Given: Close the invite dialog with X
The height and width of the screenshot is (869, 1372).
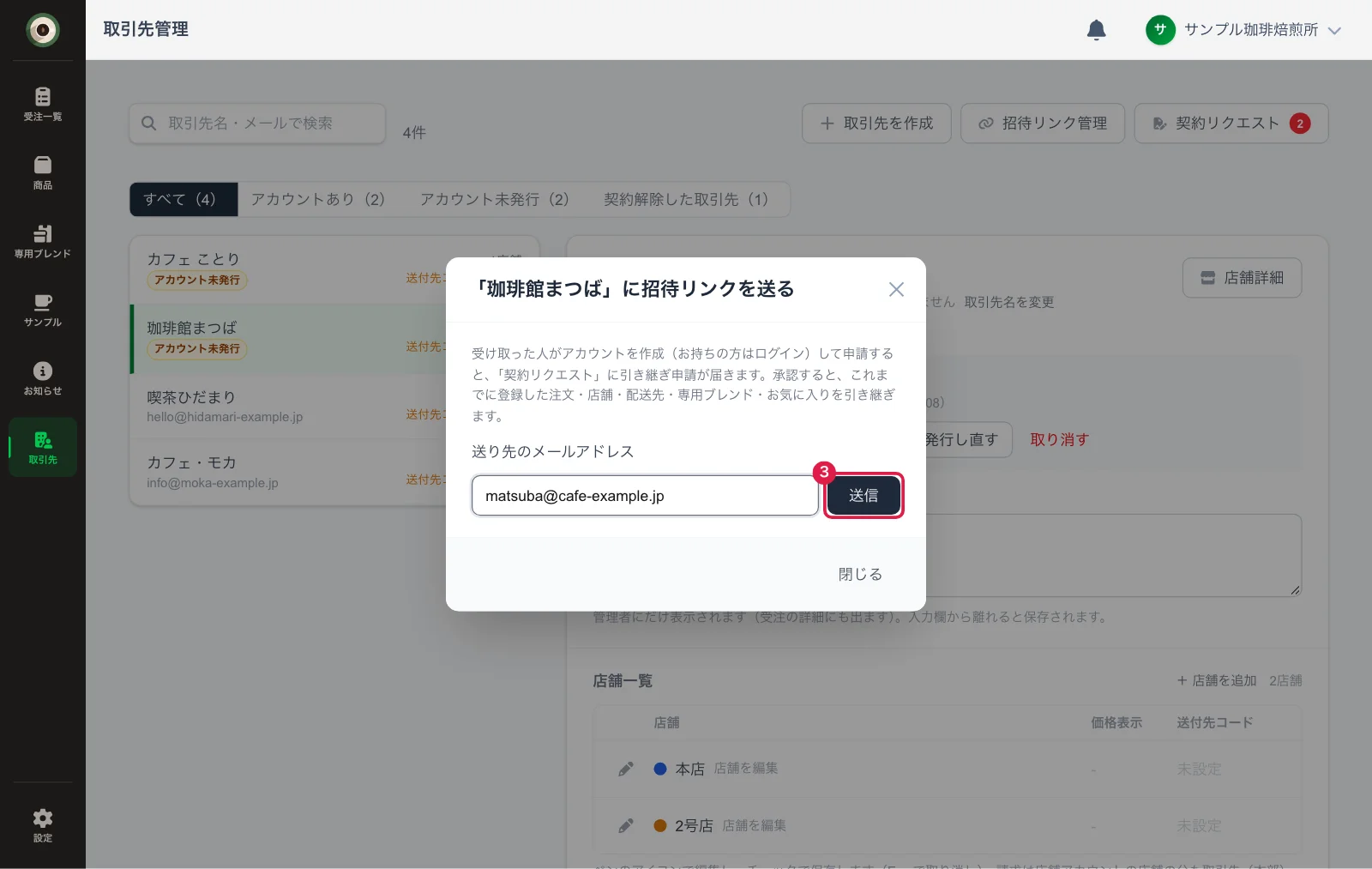Looking at the screenshot, I should (896, 289).
